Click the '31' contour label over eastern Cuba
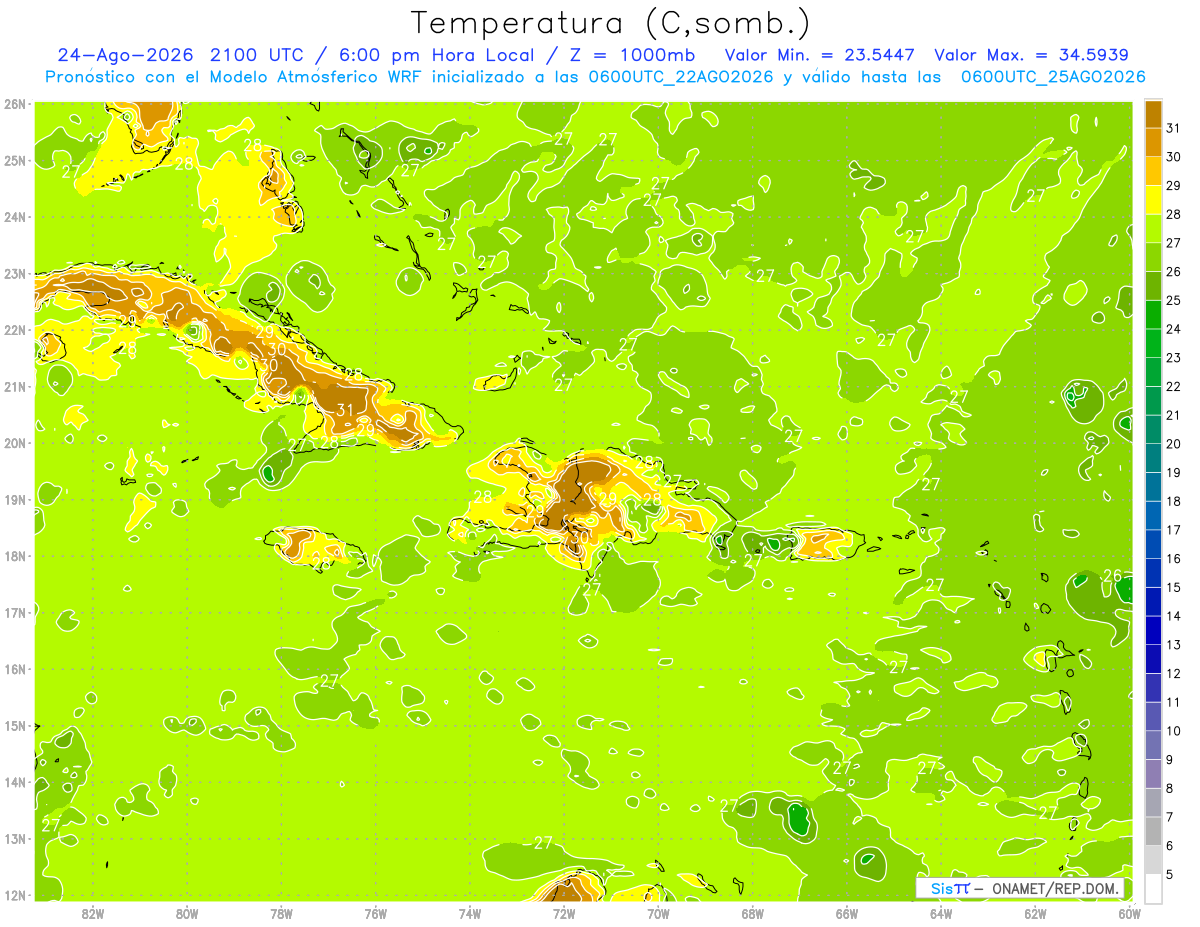The width and height of the screenshot is (1200, 927). tap(346, 410)
